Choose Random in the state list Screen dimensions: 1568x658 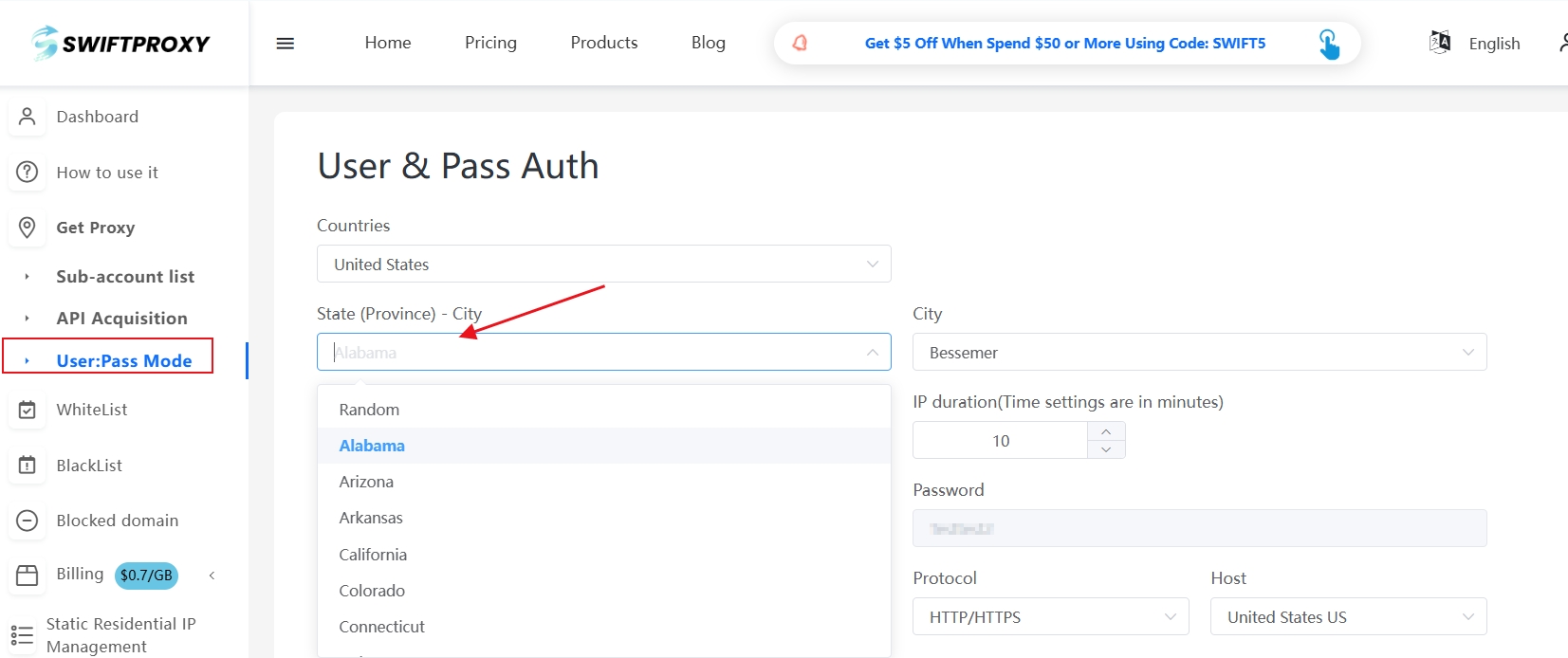tap(369, 410)
